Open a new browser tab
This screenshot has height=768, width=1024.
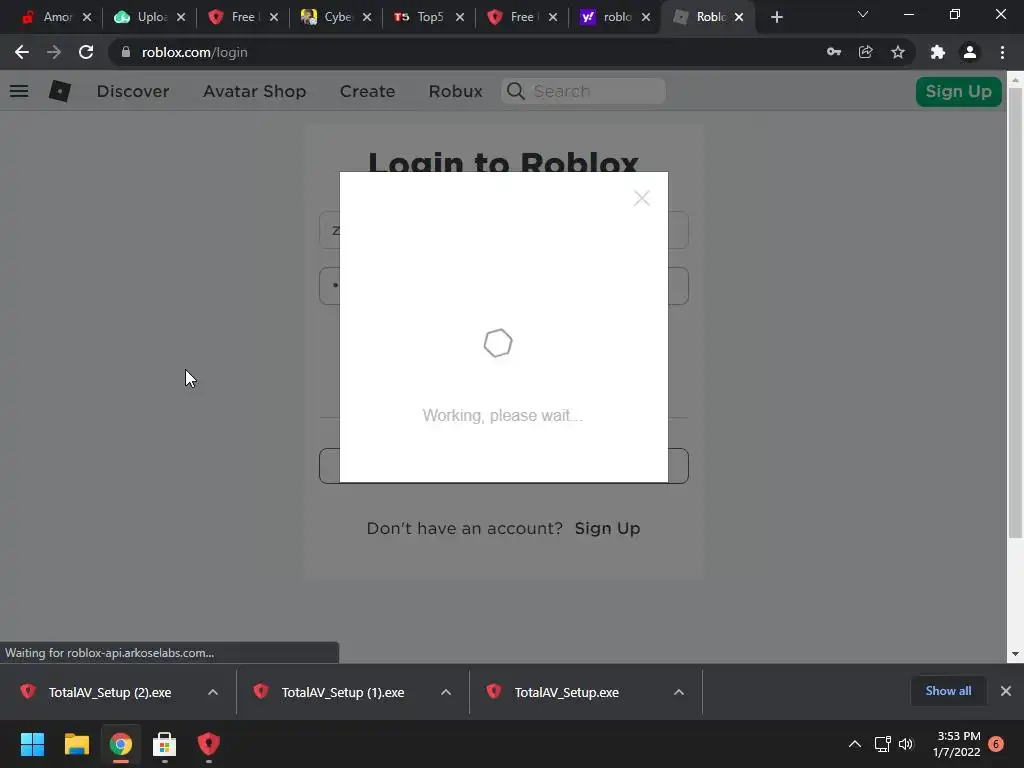[776, 17]
